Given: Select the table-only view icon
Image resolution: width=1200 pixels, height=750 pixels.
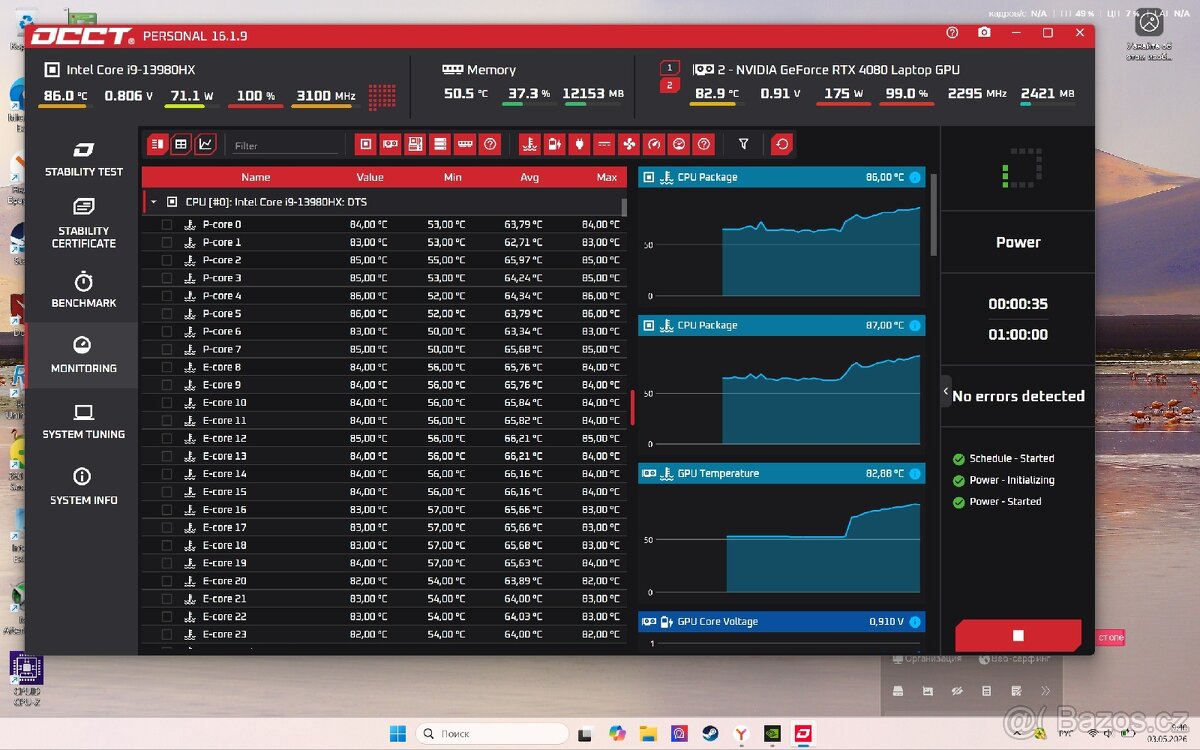Looking at the screenshot, I should click(x=181, y=144).
